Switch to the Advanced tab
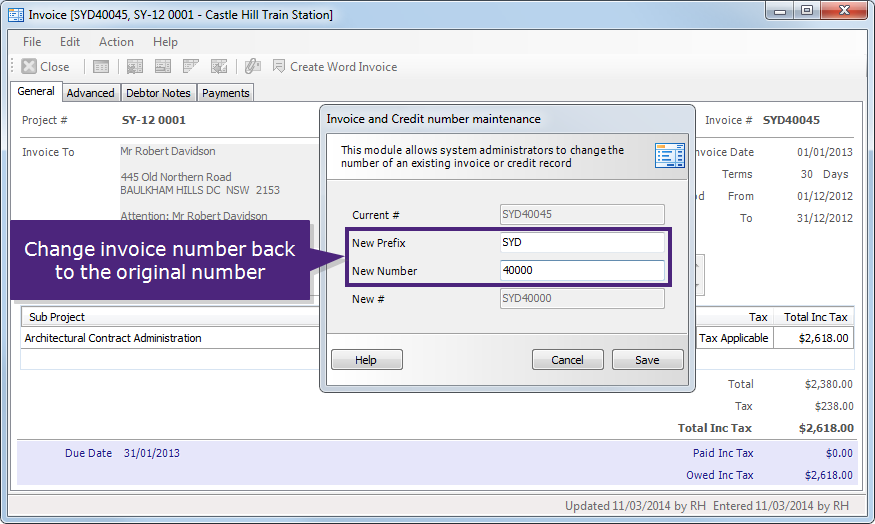 tap(90, 93)
